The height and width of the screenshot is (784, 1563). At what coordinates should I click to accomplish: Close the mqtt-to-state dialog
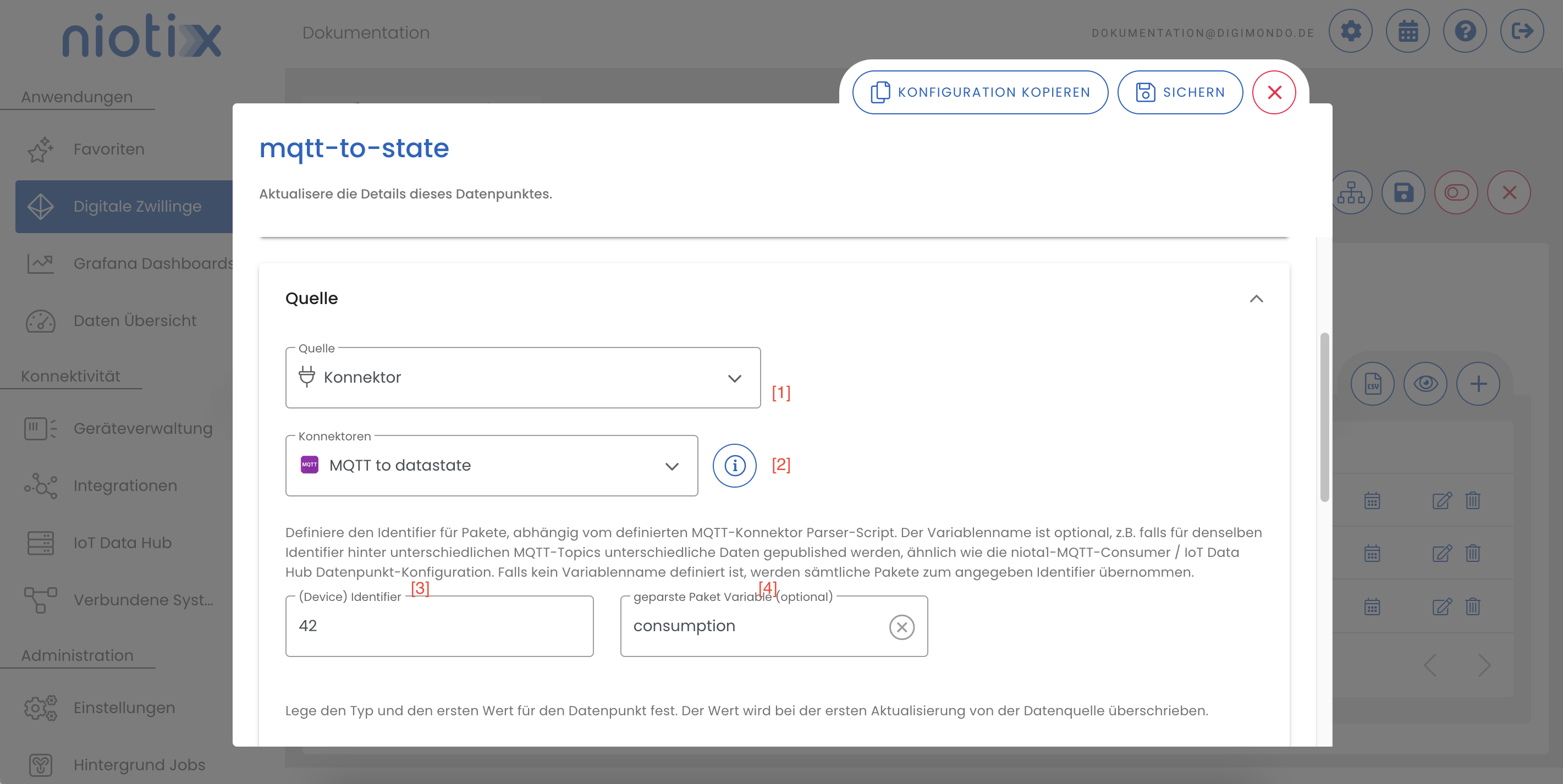pyautogui.click(x=1274, y=92)
